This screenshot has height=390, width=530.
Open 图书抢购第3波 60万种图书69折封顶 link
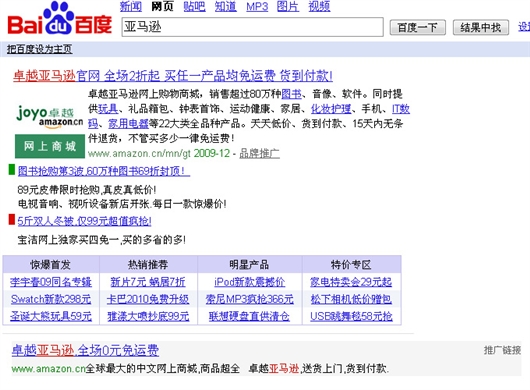(x=104, y=171)
